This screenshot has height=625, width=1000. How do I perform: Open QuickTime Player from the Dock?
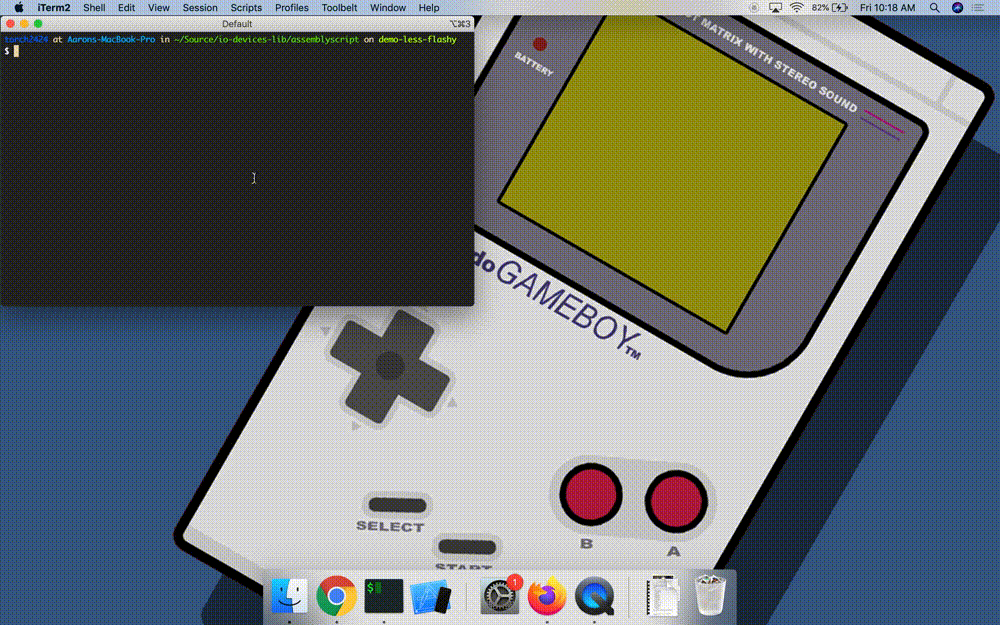[x=594, y=596]
